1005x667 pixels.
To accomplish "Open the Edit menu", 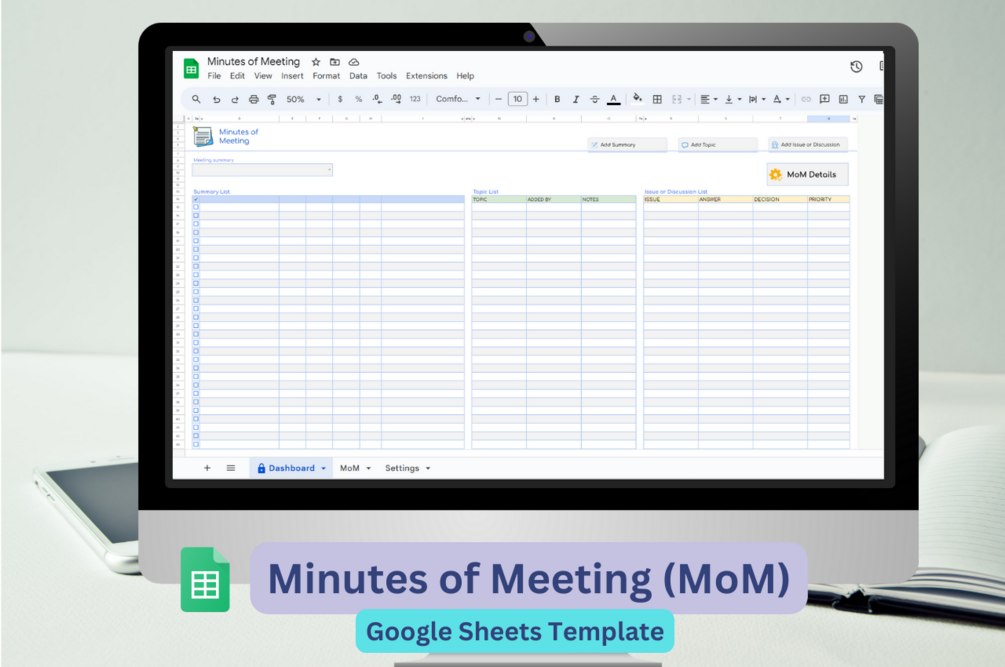I will pyautogui.click(x=237, y=76).
